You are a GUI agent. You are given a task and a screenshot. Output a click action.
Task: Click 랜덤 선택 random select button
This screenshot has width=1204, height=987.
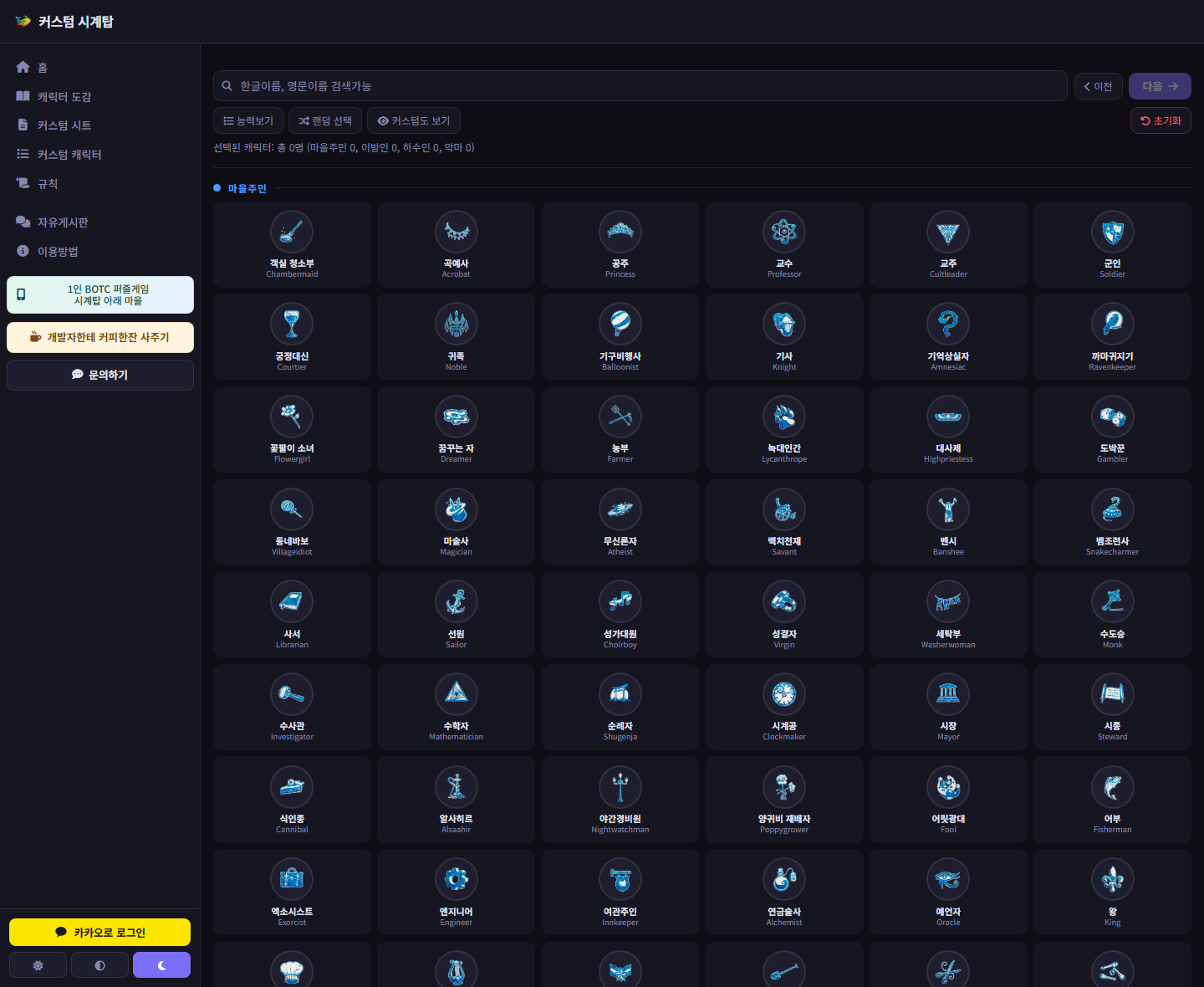325,120
